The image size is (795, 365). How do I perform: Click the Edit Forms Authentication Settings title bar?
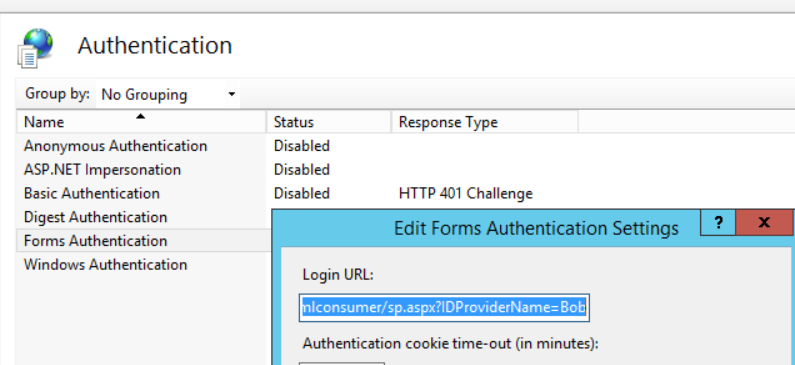click(x=536, y=228)
